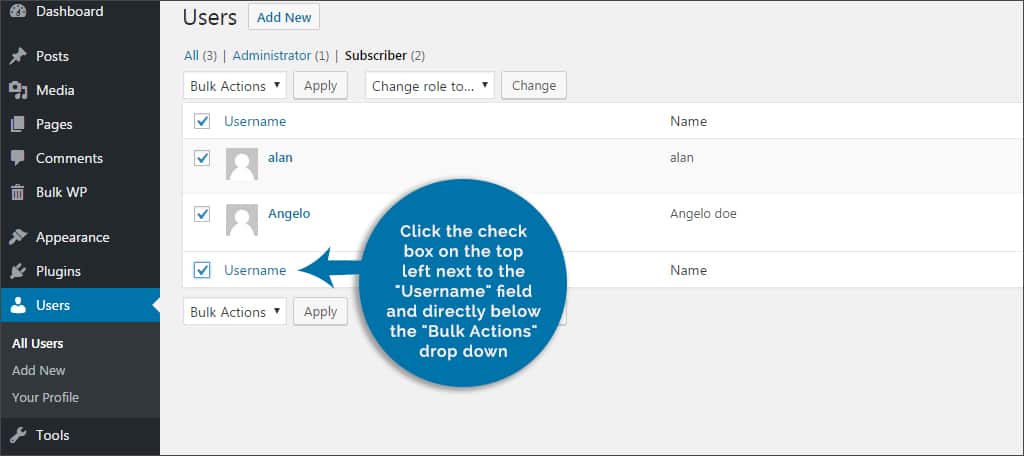
Task: Click the Plugins plug icon
Action: coord(18,271)
